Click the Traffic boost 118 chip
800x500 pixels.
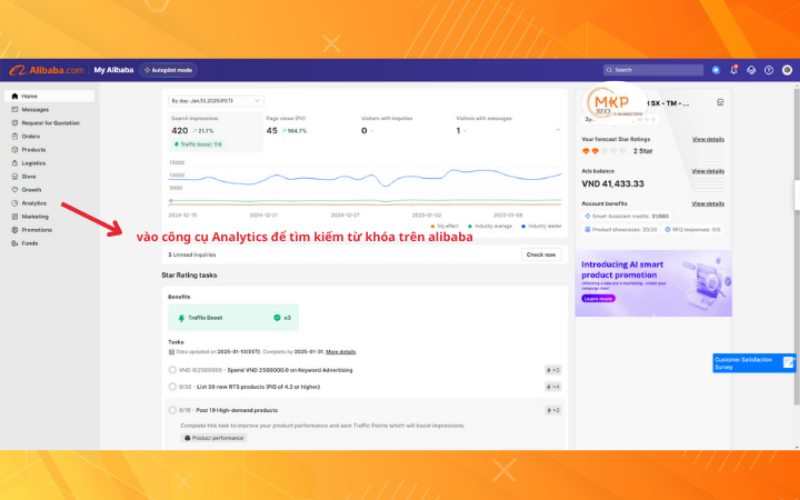[x=198, y=144]
